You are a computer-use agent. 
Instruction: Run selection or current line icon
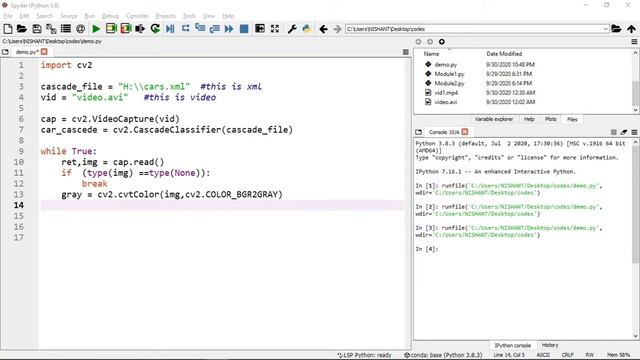pos(140,29)
